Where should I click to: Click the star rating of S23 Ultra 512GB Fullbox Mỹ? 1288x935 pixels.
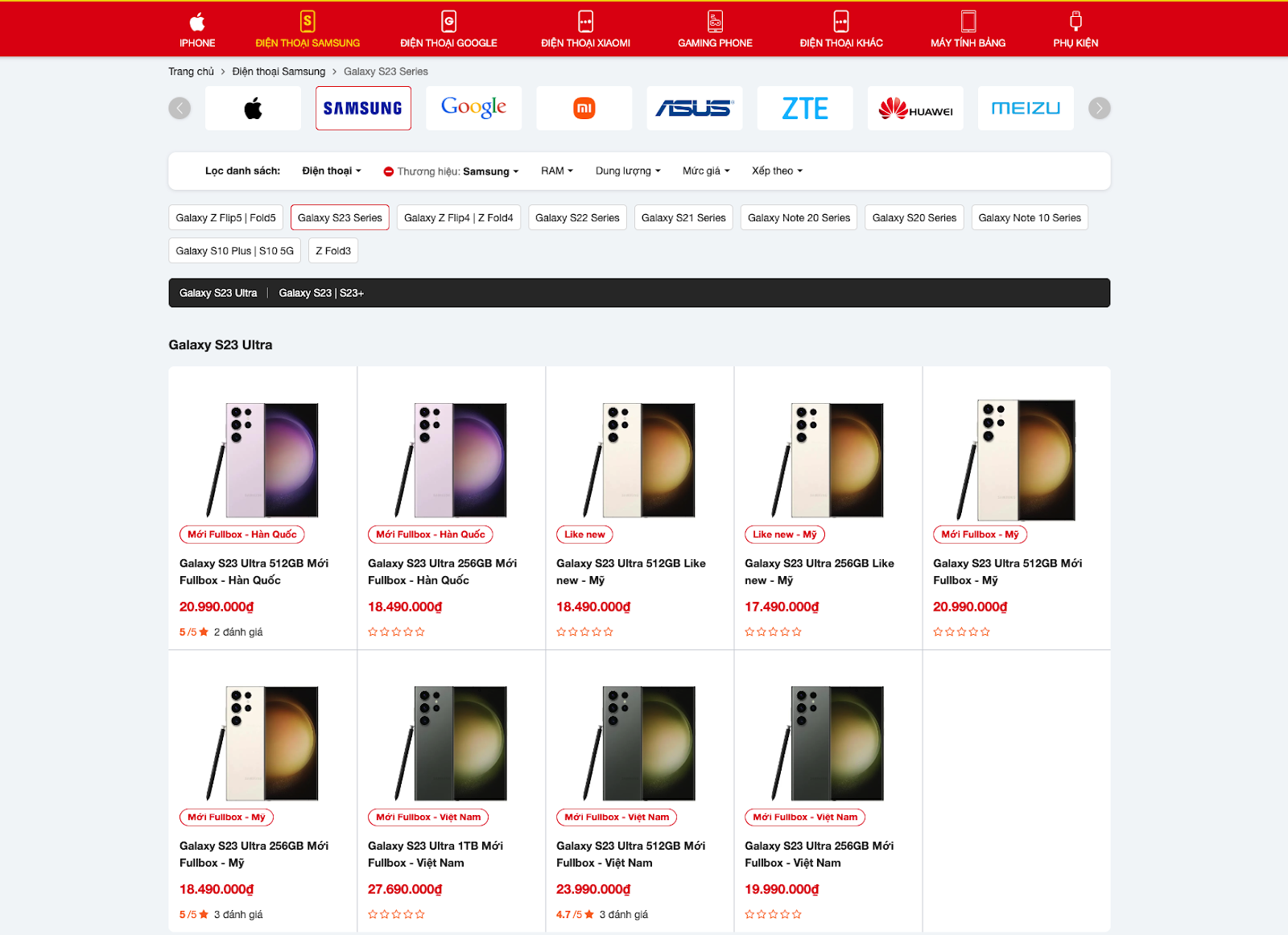961,632
